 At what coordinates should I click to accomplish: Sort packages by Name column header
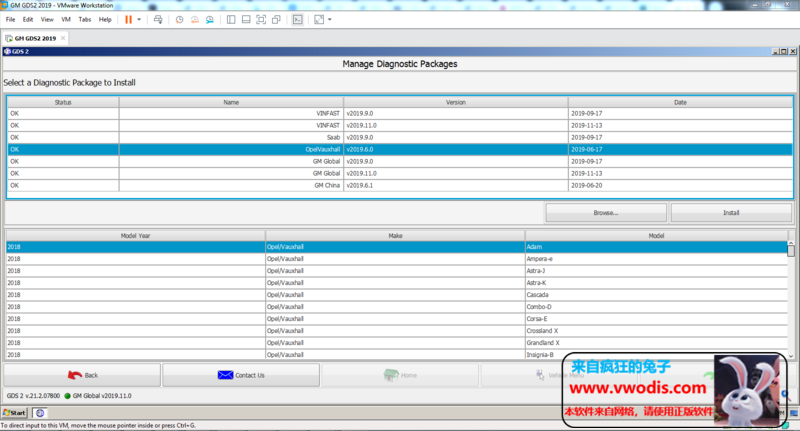[x=231, y=102]
